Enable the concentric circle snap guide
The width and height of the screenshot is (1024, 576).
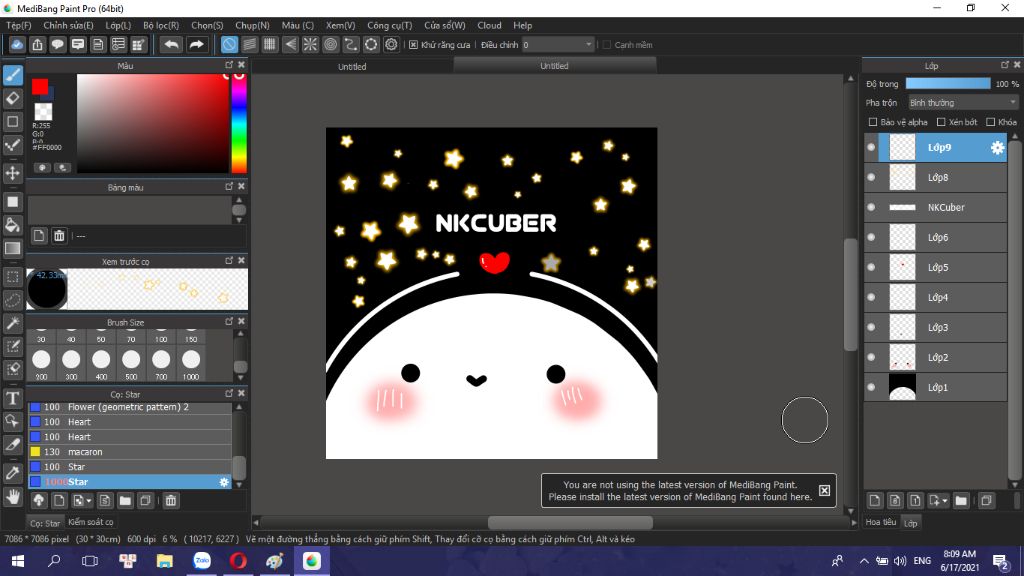coord(330,44)
